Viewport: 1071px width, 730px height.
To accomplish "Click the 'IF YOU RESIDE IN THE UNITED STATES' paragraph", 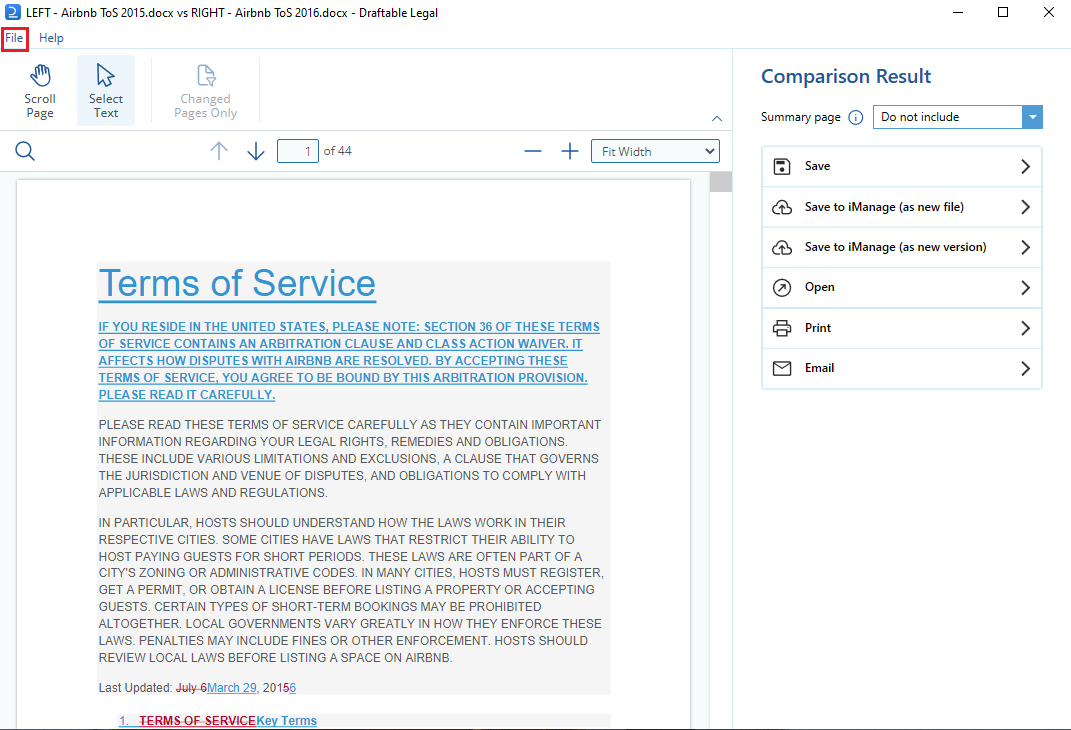I will coord(349,361).
